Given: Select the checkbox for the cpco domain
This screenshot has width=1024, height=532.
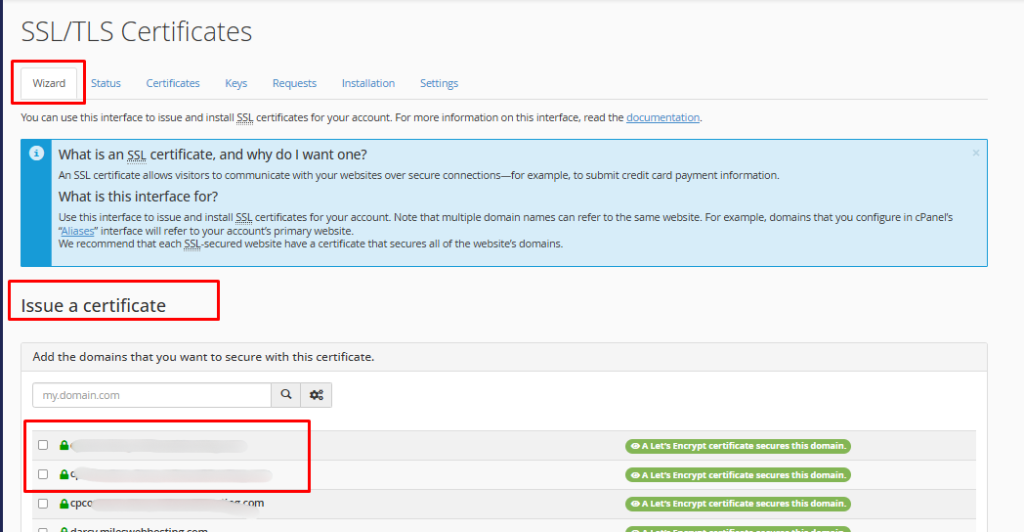Looking at the screenshot, I should click(42, 503).
